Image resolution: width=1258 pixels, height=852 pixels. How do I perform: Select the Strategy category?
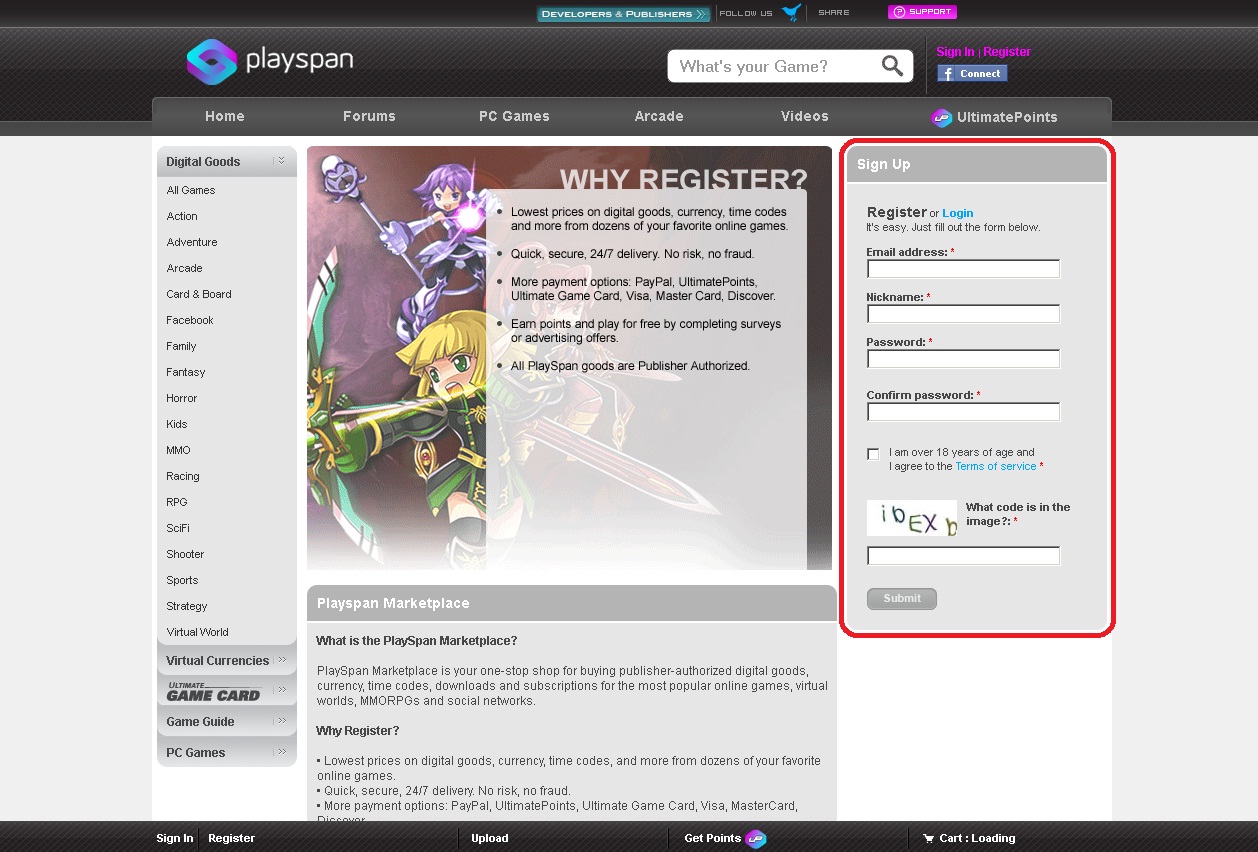pyautogui.click(x=187, y=606)
